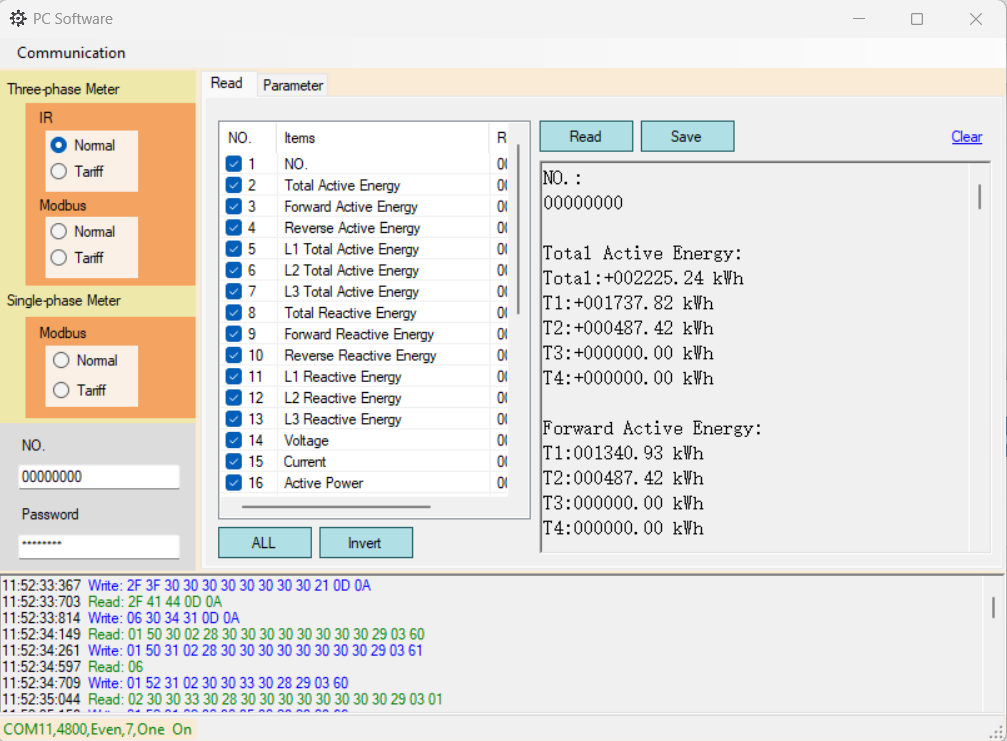Focus the Password input field
1007x741 pixels.
point(99,546)
